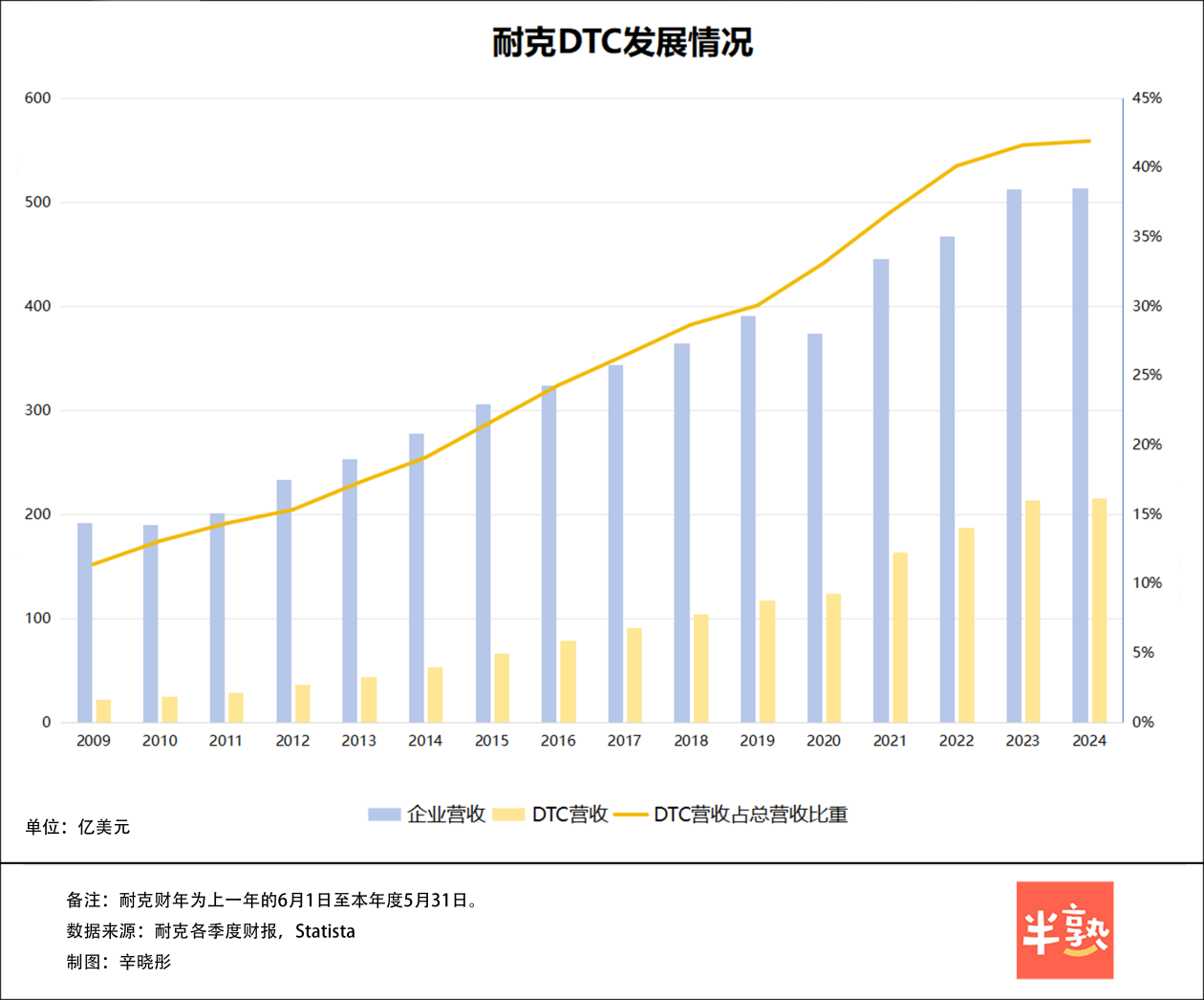Click the 2015 x-axis year label
This screenshot has width=1204, height=1000.
492,741
